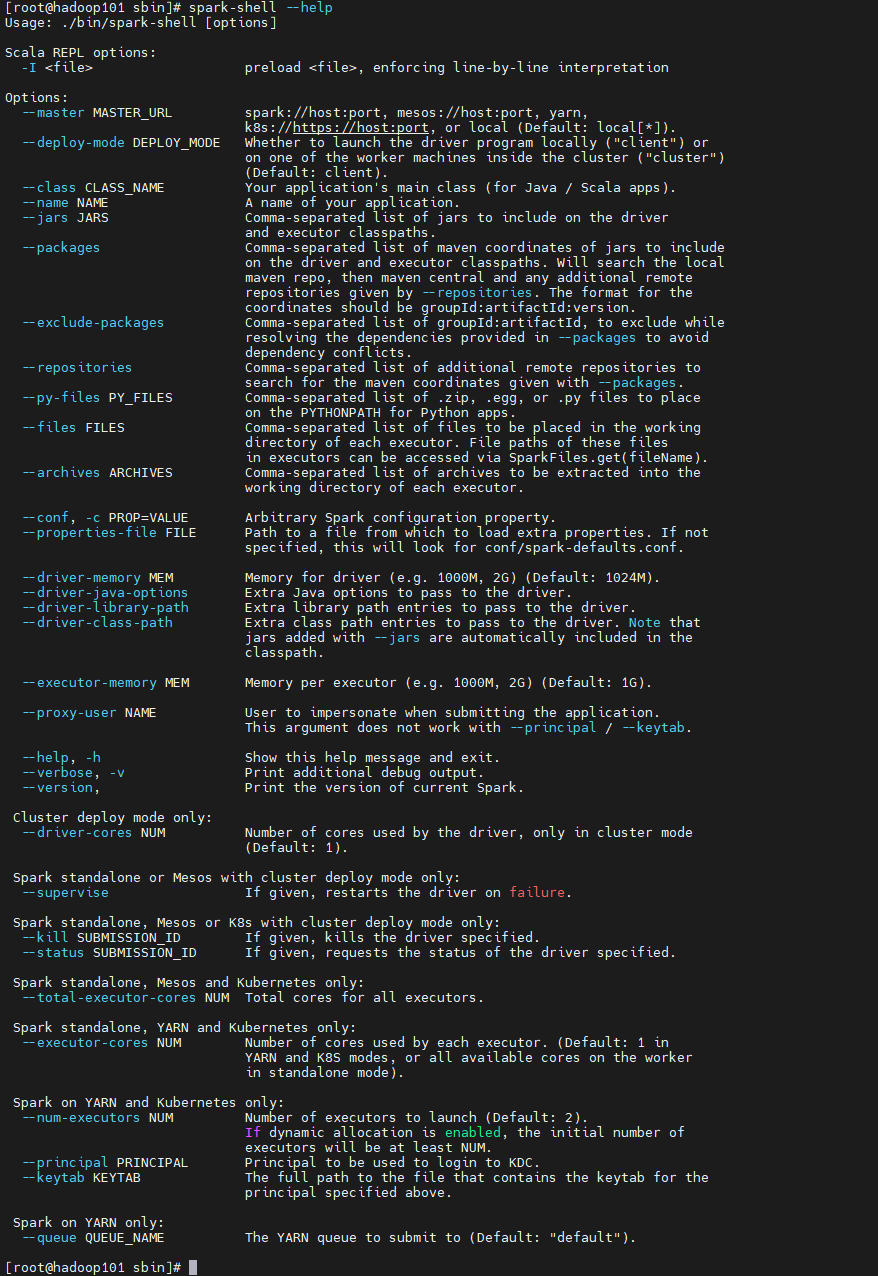Click the --verbose, -v option text
Viewport: 878px width, 1276px height.
click(x=73, y=772)
